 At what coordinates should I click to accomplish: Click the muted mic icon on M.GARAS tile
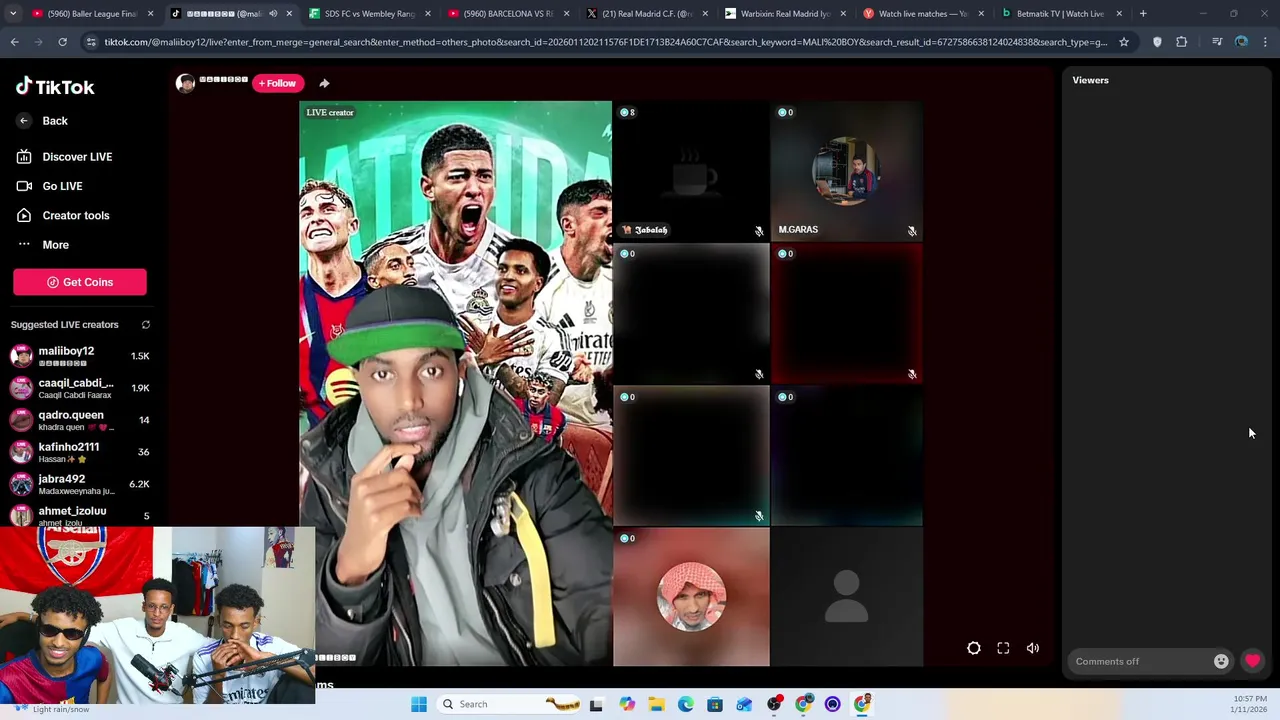912,231
